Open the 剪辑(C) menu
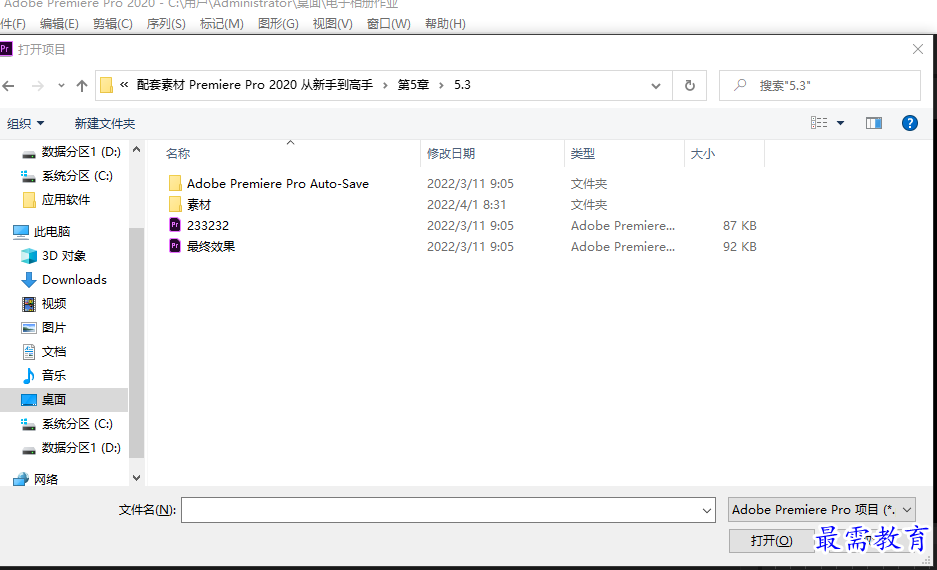Viewport: 937px width, 570px height. 113,24
